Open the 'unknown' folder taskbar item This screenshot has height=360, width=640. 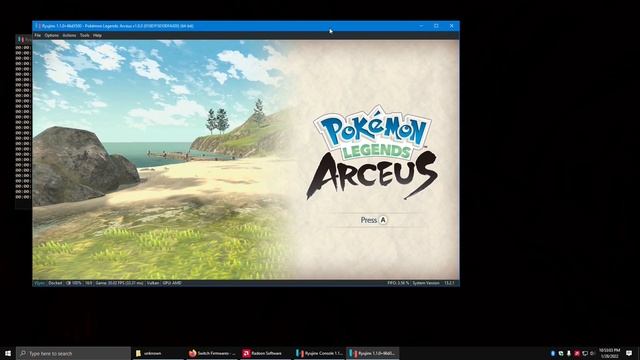158,353
